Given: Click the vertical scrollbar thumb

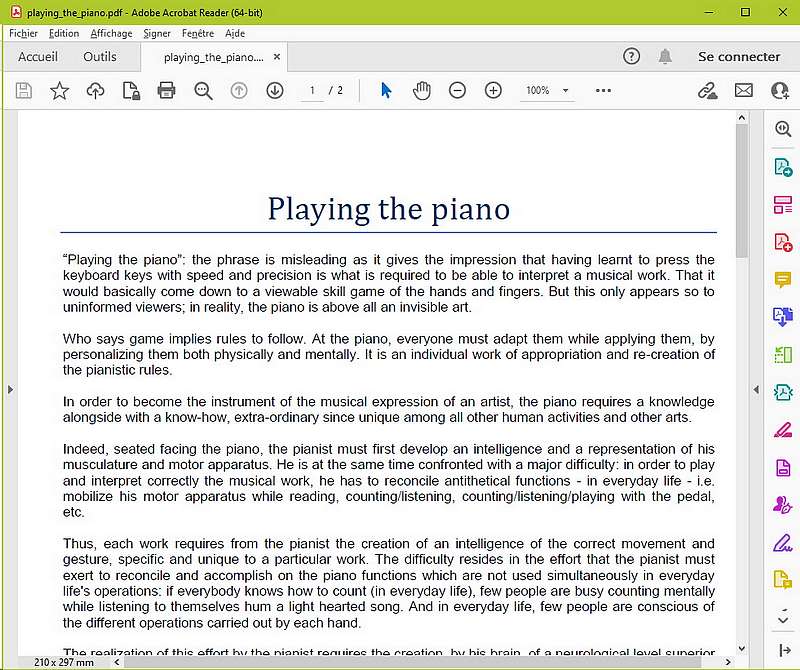Looking at the screenshot, I should tap(741, 190).
